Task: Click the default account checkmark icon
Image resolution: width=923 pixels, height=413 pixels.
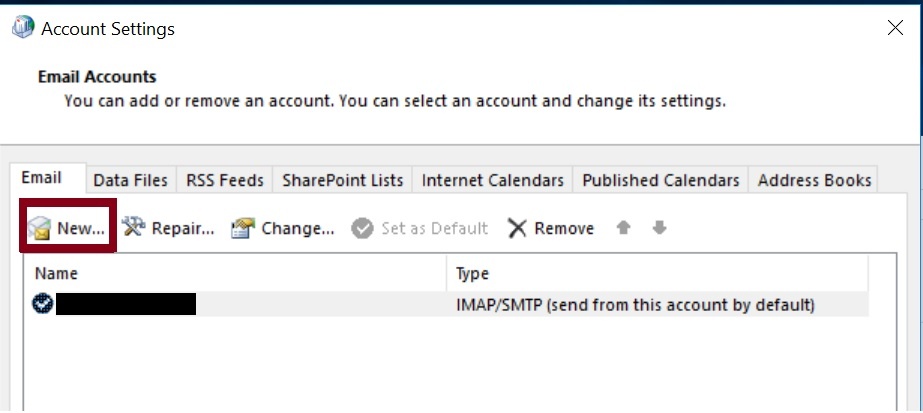Action: [x=42, y=305]
